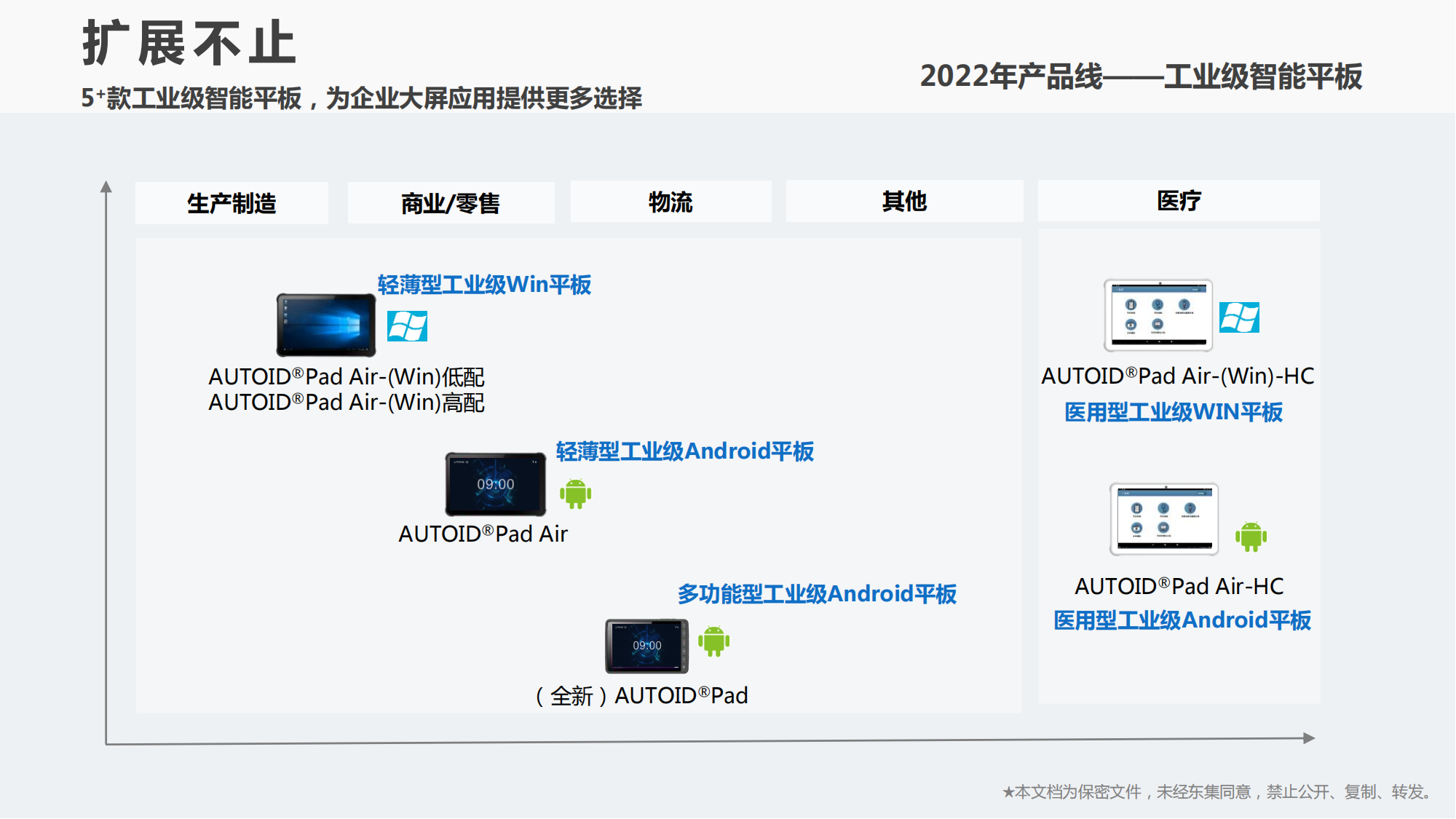Click the Android robot beside AUTOID Pad Air-HC

[1251, 537]
